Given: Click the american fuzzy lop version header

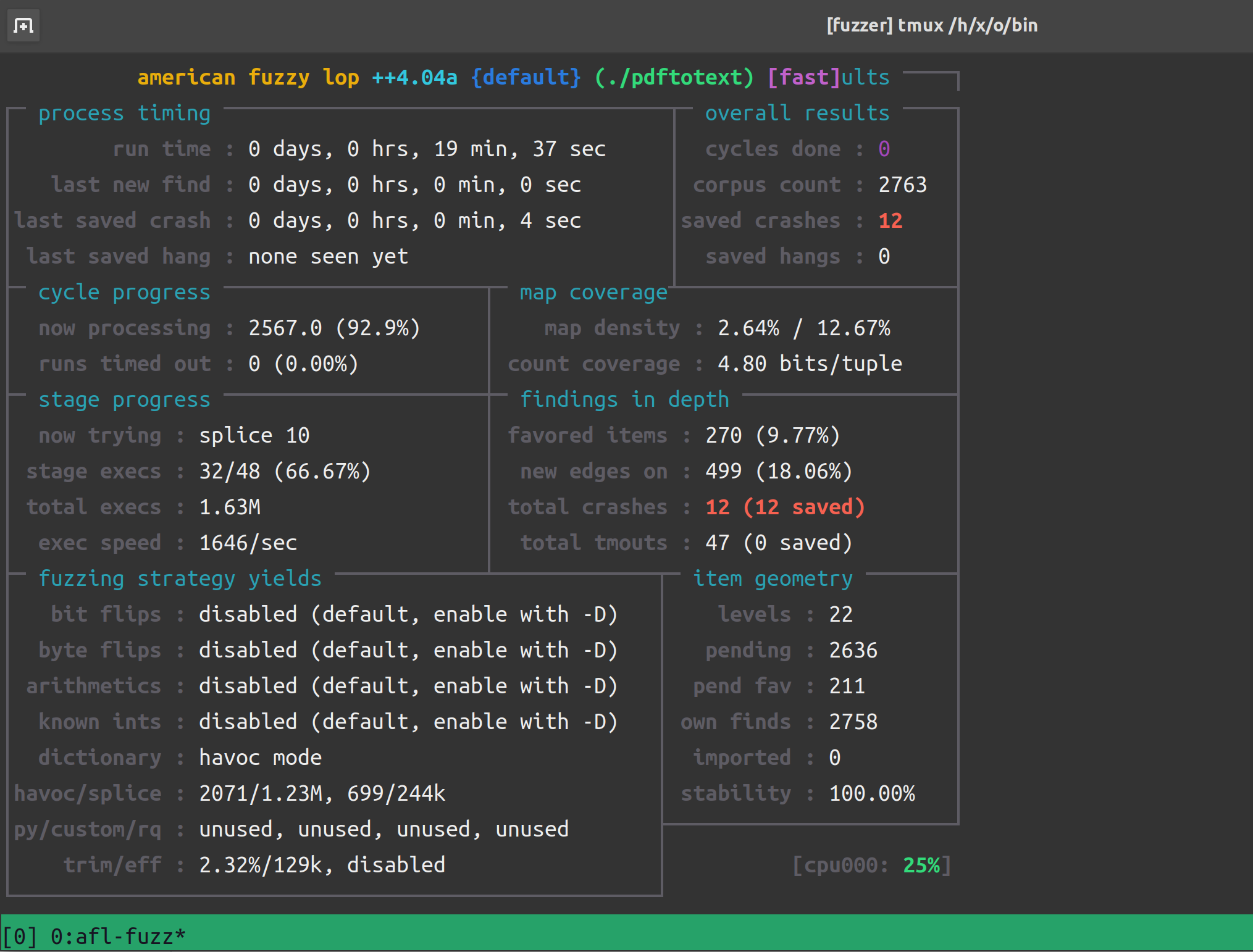Looking at the screenshot, I should point(296,77).
